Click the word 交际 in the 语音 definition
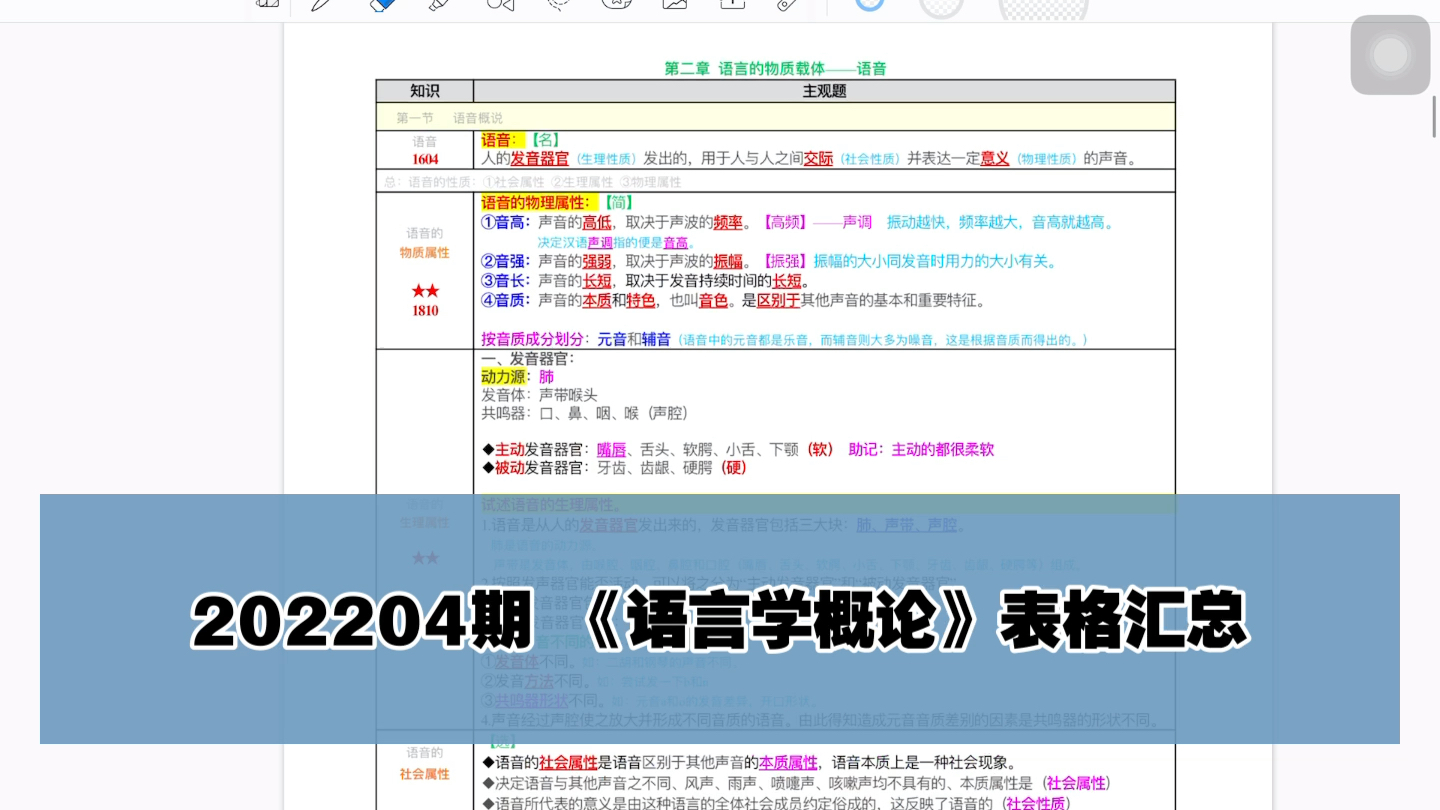1440x810 pixels. (x=819, y=158)
